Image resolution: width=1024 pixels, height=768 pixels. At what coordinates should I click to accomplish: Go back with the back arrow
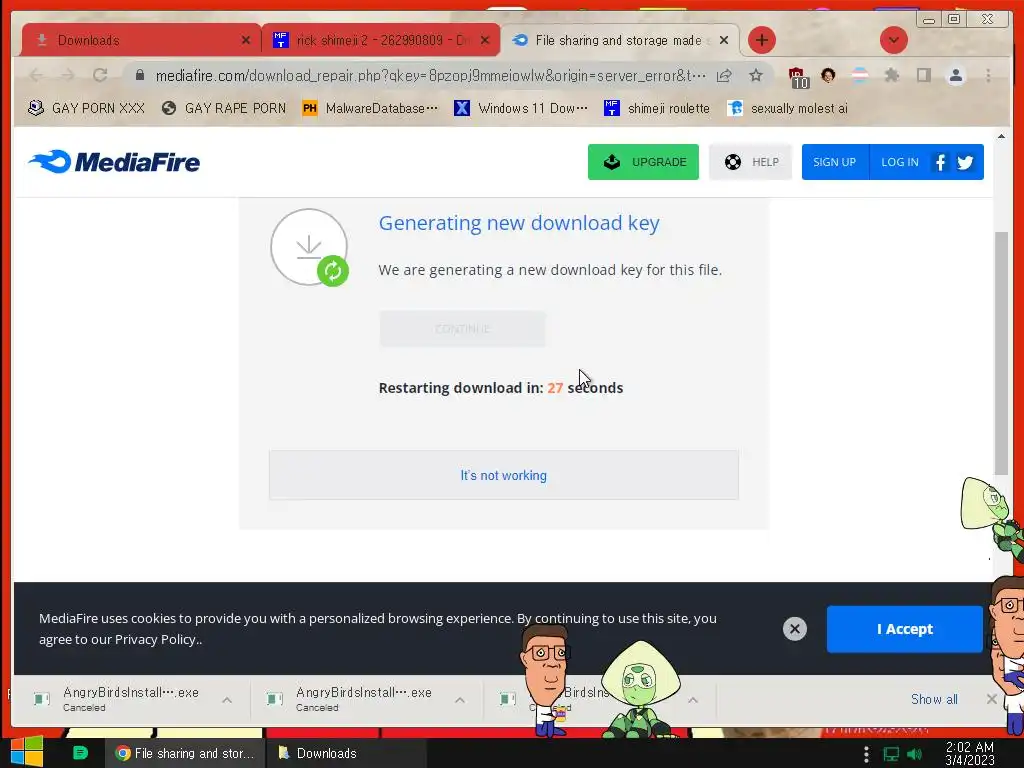pyautogui.click(x=36, y=76)
